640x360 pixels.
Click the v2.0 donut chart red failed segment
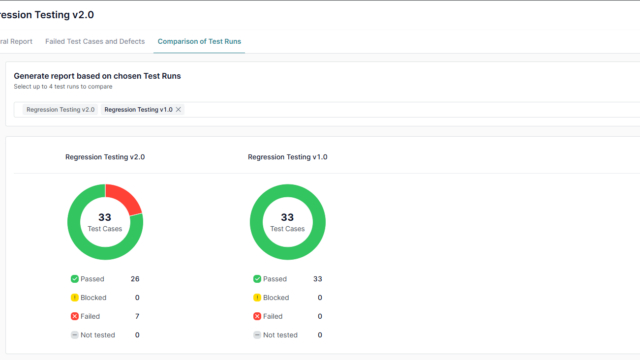click(x=126, y=198)
